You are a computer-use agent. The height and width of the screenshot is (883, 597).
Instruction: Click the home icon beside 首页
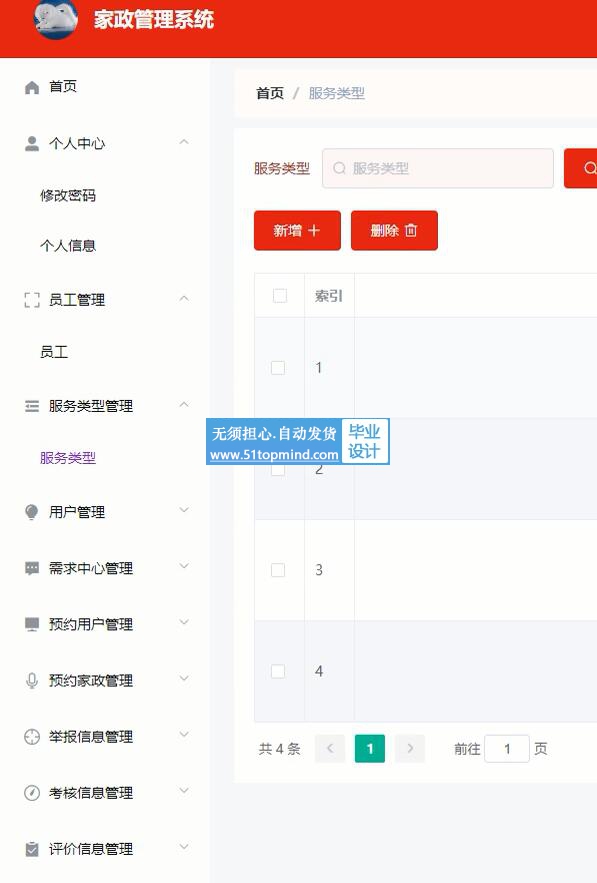pyautogui.click(x=32, y=87)
